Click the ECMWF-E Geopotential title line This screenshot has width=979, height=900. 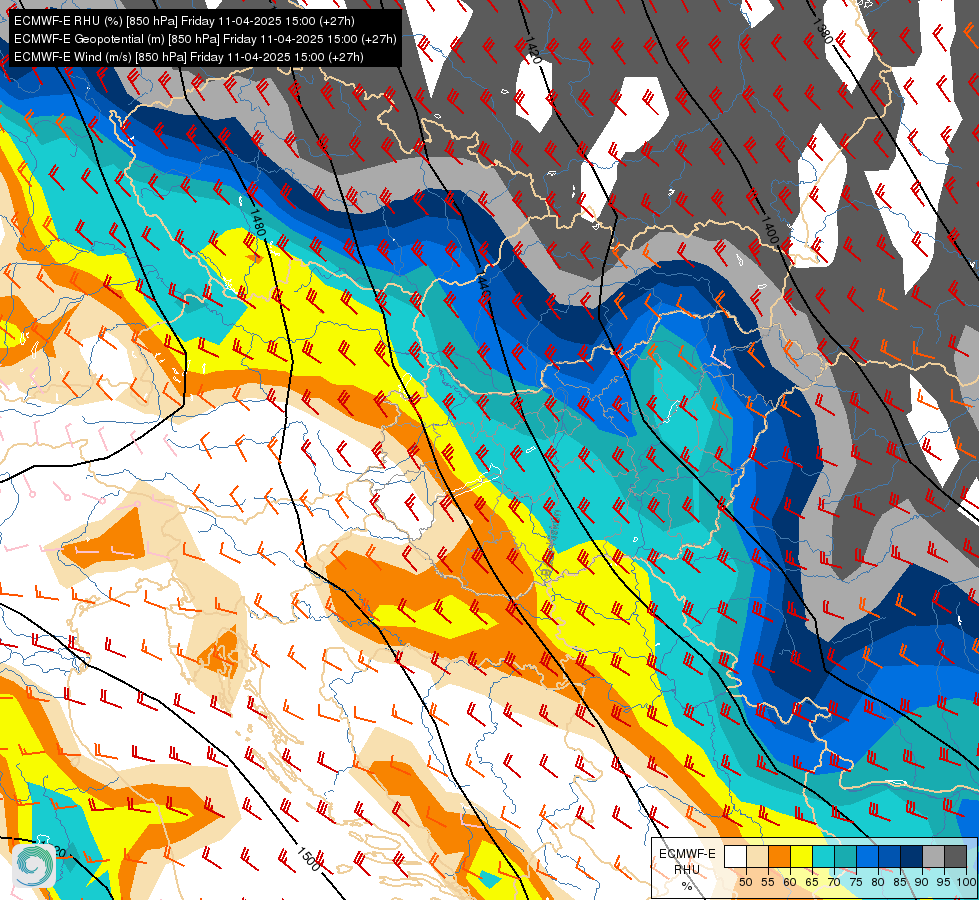(205, 39)
